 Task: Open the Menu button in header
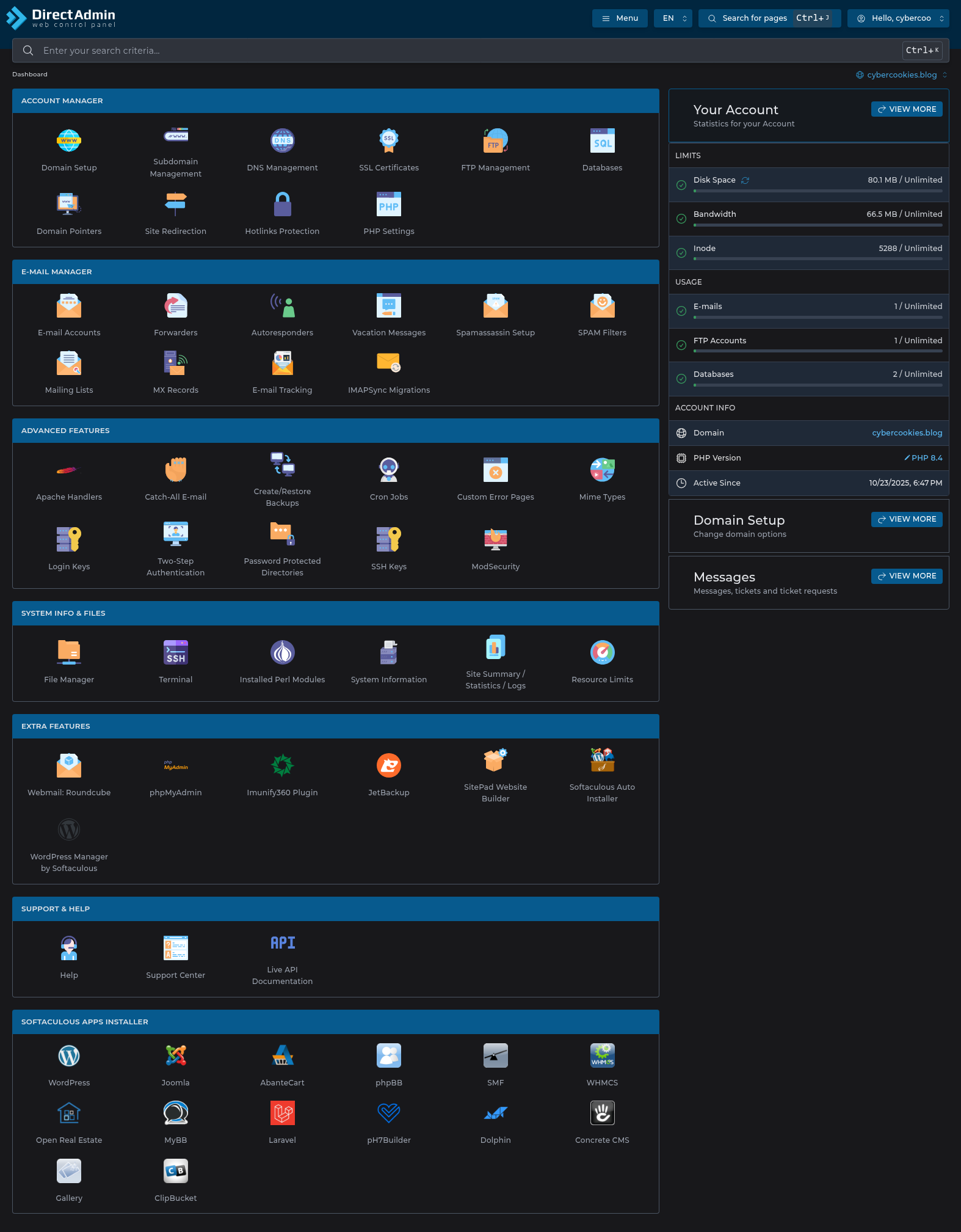[x=620, y=18]
